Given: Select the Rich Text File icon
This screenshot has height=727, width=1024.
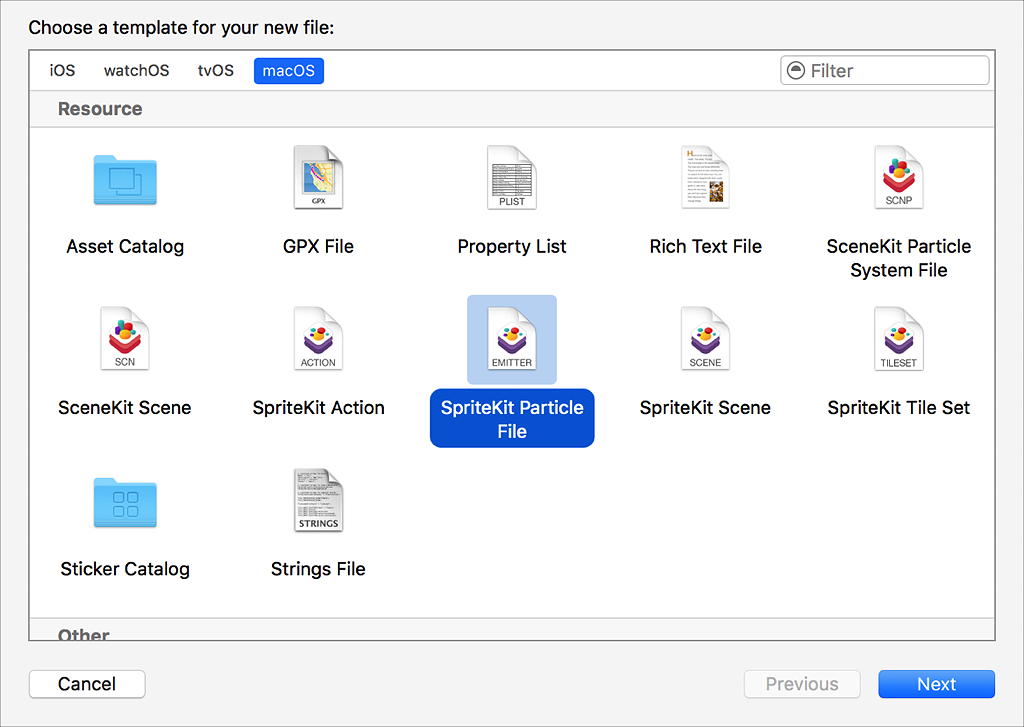Looking at the screenshot, I should tap(705, 177).
